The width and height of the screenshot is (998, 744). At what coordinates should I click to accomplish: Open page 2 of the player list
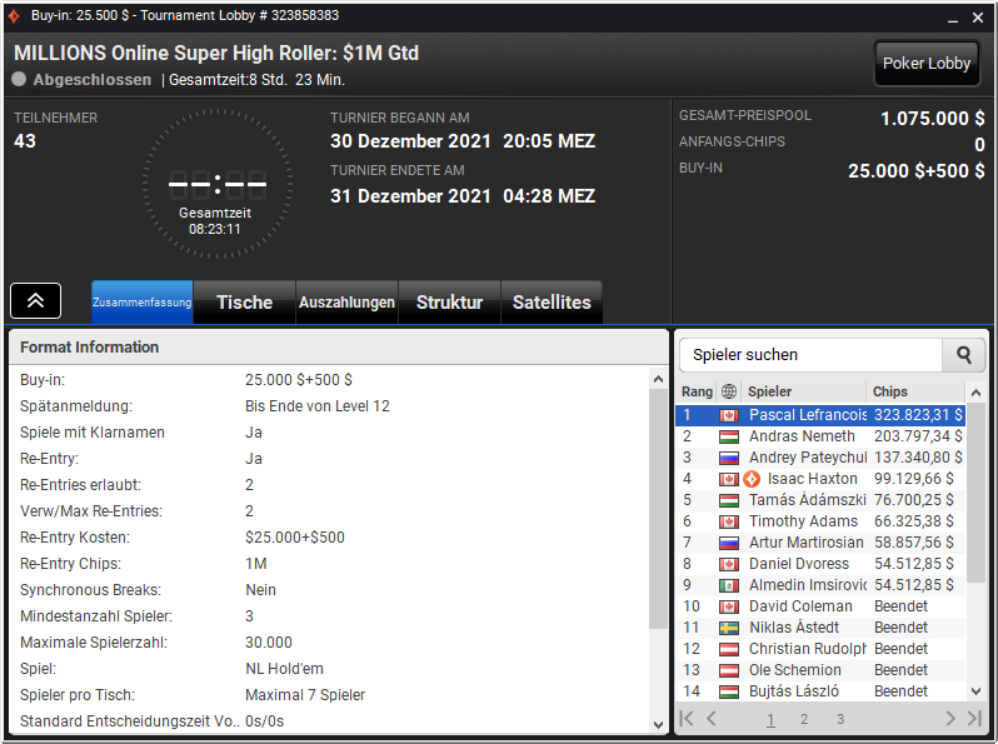pyautogui.click(x=804, y=719)
